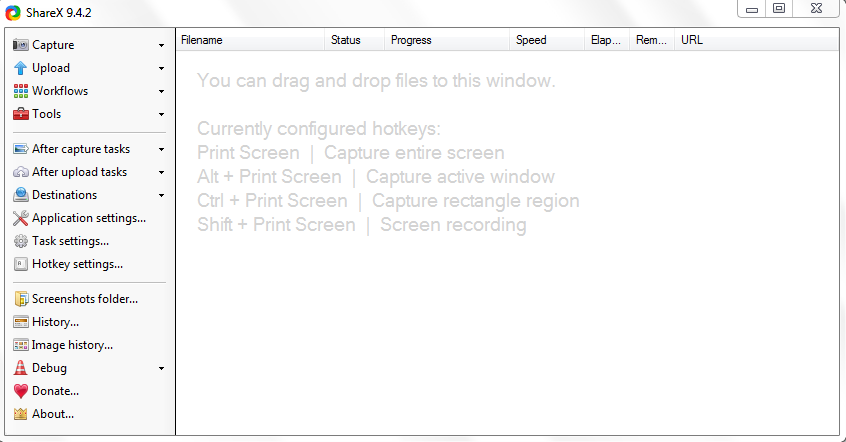Click the Application settings wrench icon
Viewport: 846px width, 442px height.
[20, 218]
